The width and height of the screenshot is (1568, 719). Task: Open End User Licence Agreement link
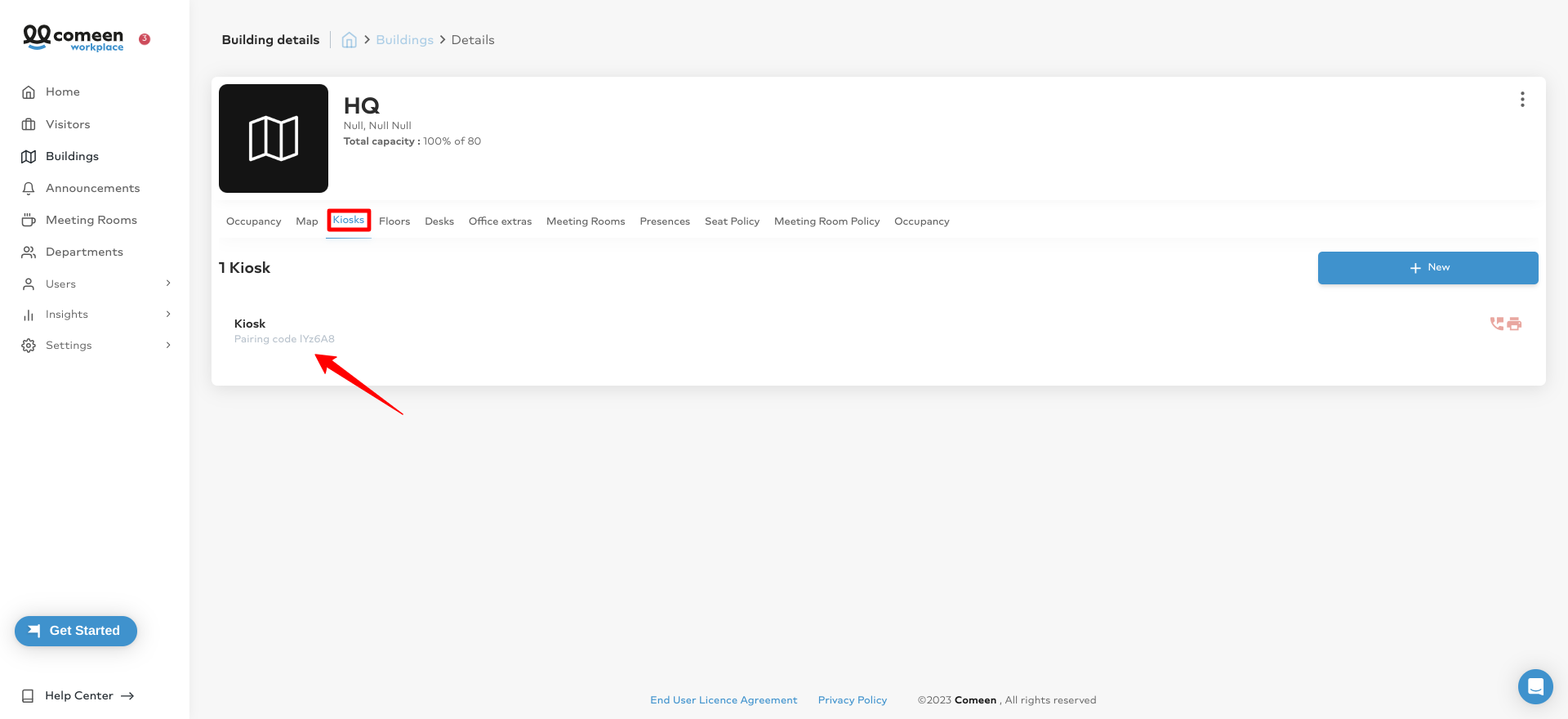pyautogui.click(x=724, y=700)
